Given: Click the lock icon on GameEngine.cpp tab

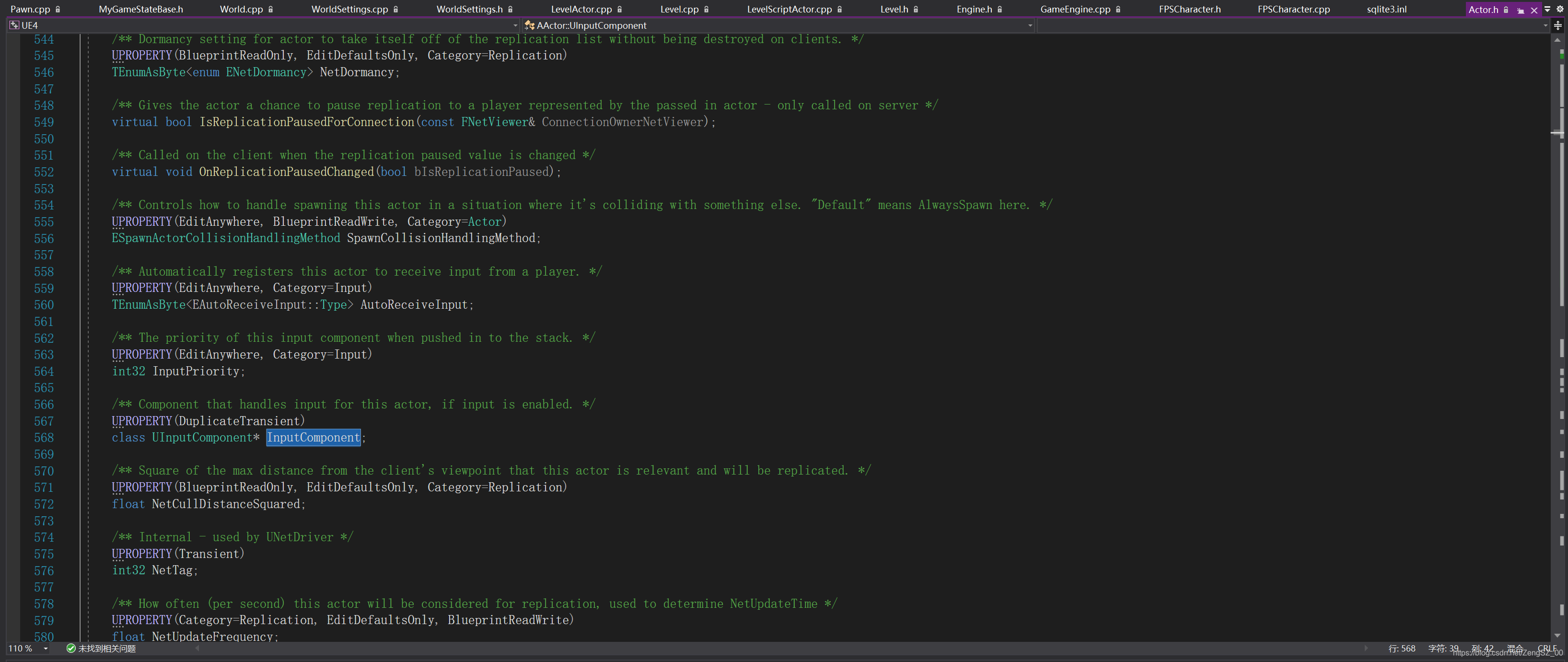Looking at the screenshot, I should point(1118,10).
